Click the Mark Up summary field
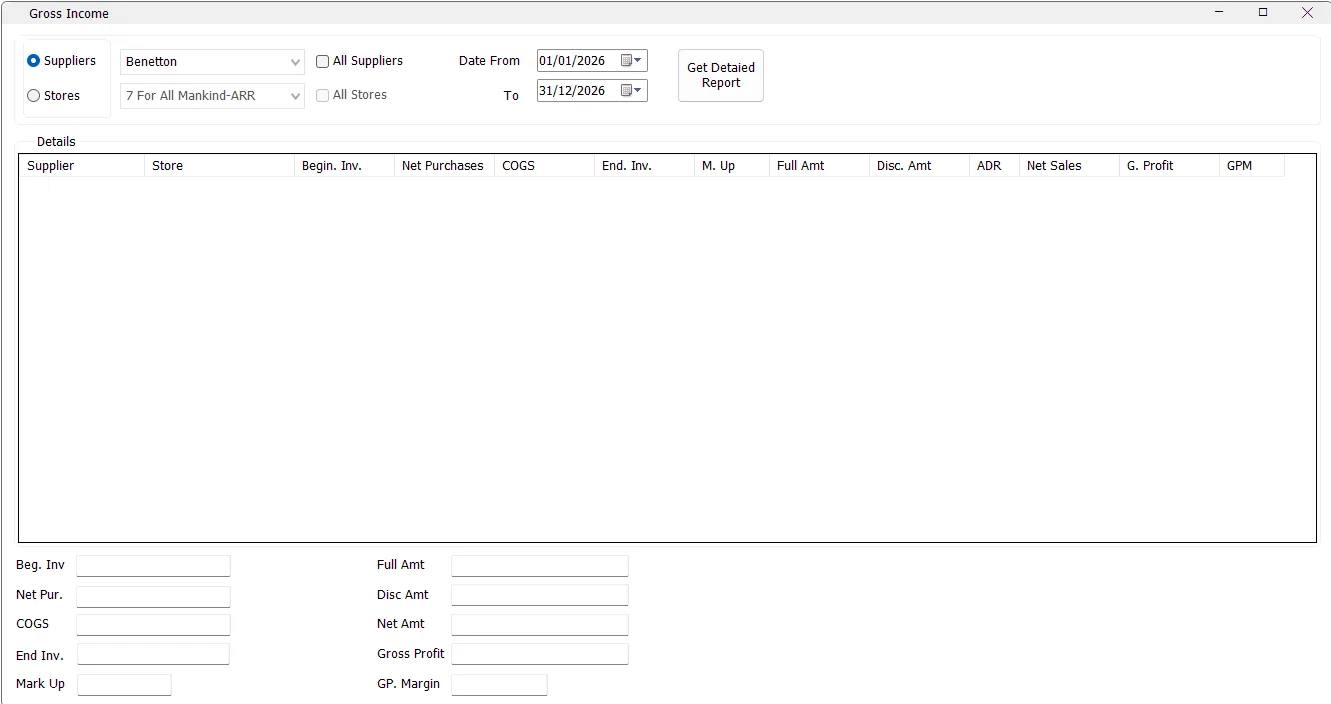 (x=125, y=685)
